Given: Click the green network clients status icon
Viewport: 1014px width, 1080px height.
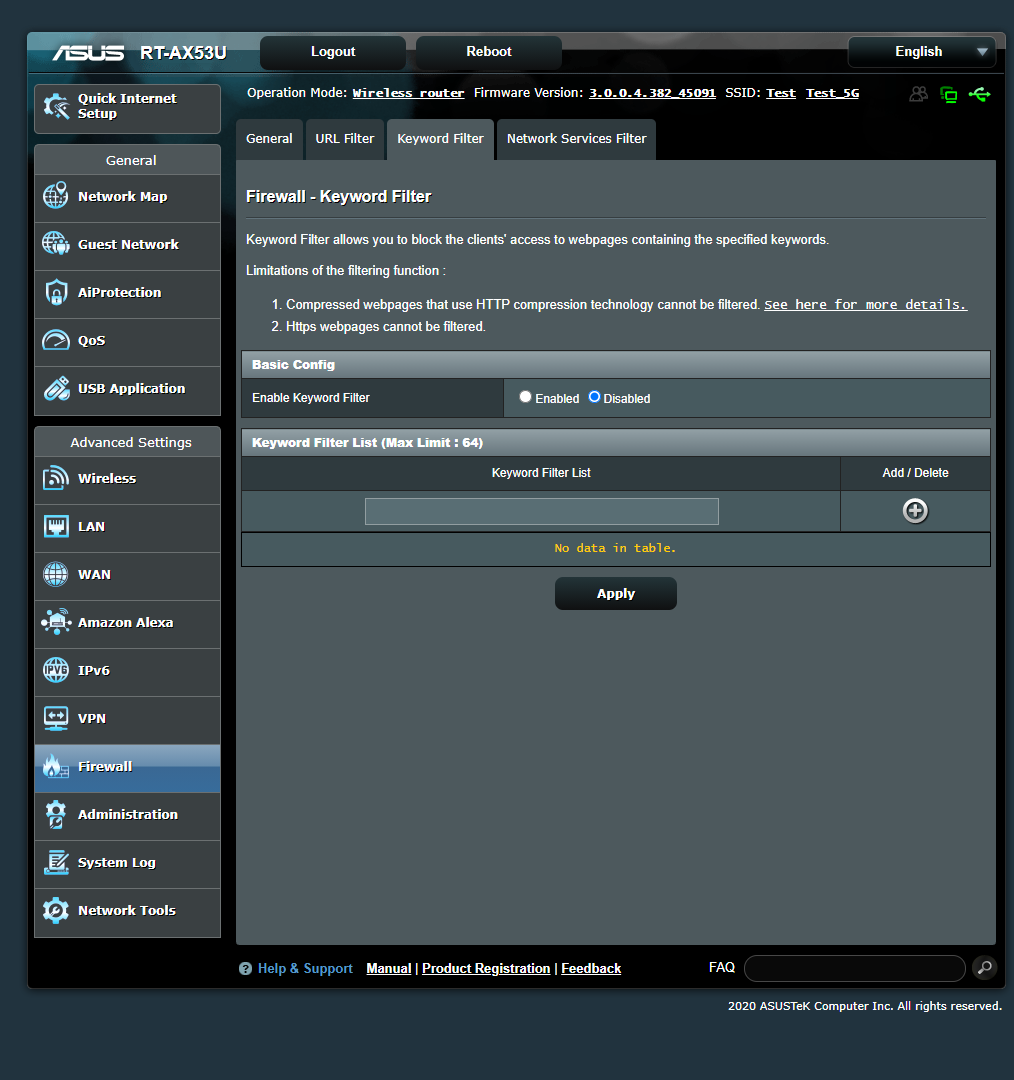Looking at the screenshot, I should pyautogui.click(x=949, y=94).
